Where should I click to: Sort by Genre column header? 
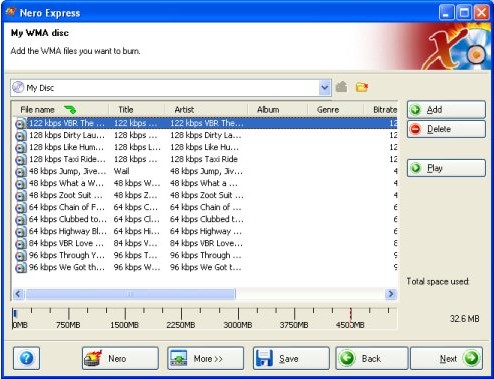335,110
